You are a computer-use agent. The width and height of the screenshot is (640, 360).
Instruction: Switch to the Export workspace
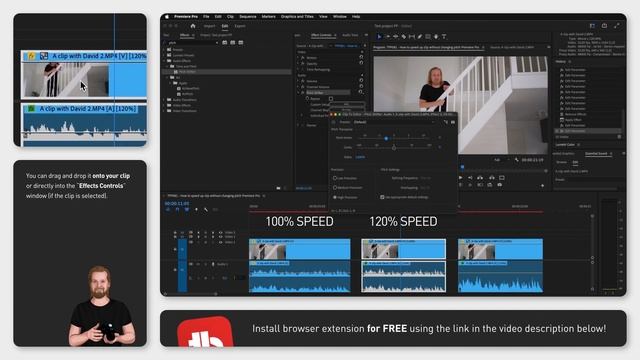(x=240, y=26)
